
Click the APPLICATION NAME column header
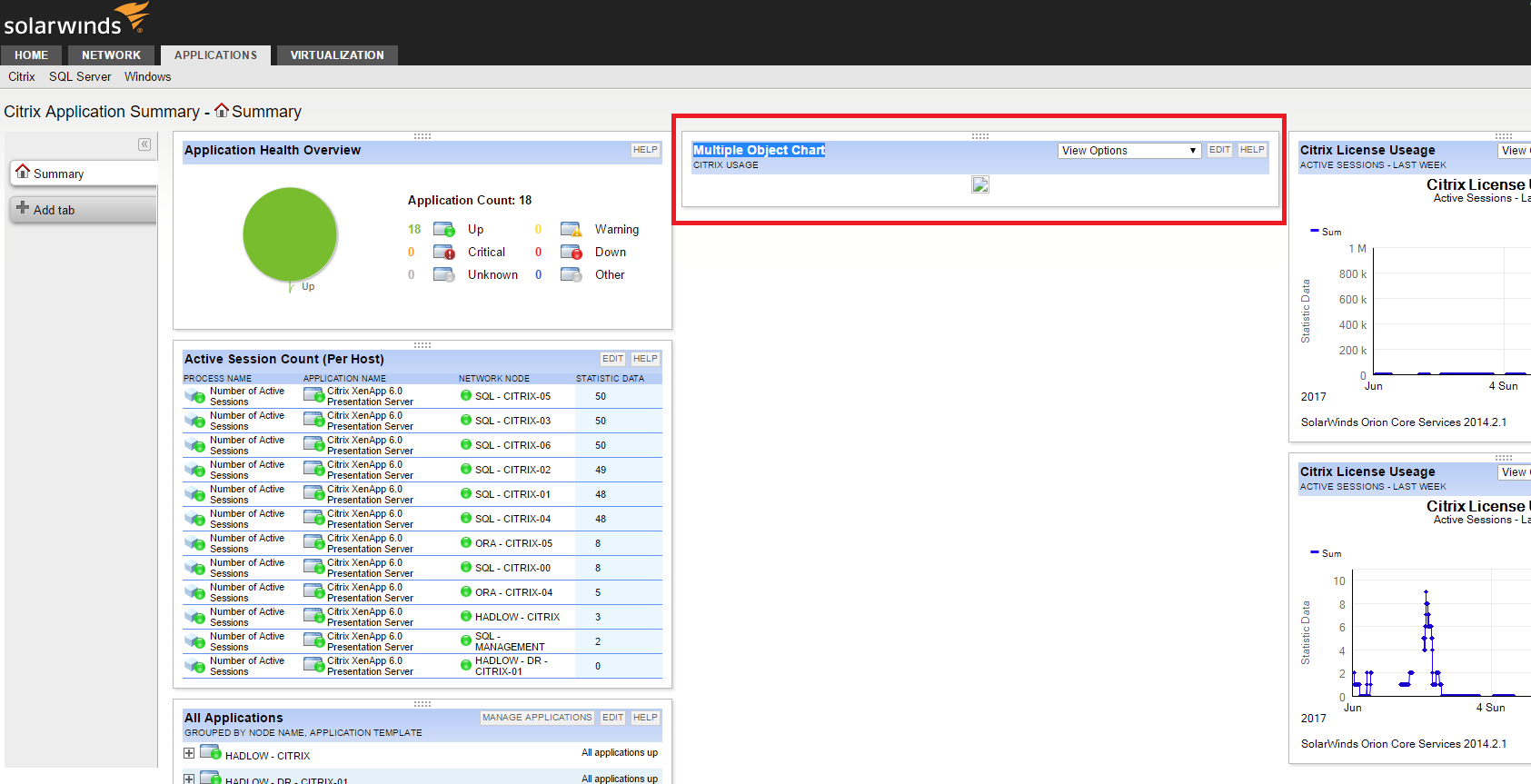[344, 379]
